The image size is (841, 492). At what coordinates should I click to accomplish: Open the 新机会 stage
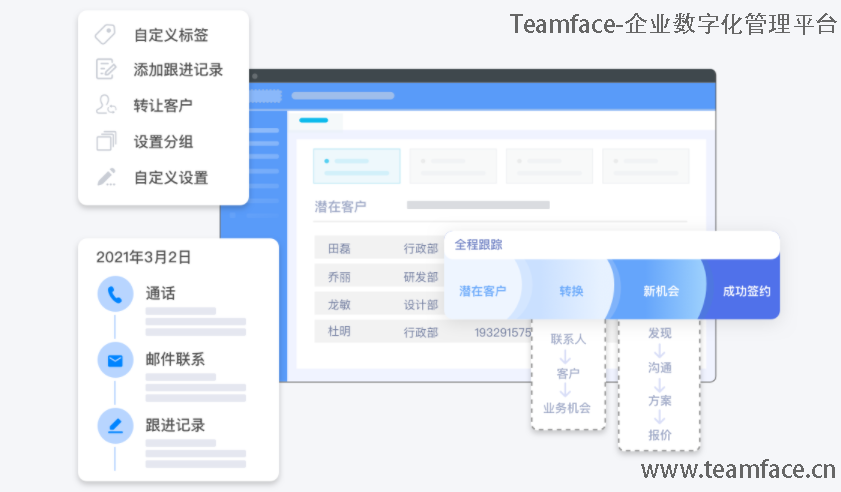pyautogui.click(x=661, y=291)
